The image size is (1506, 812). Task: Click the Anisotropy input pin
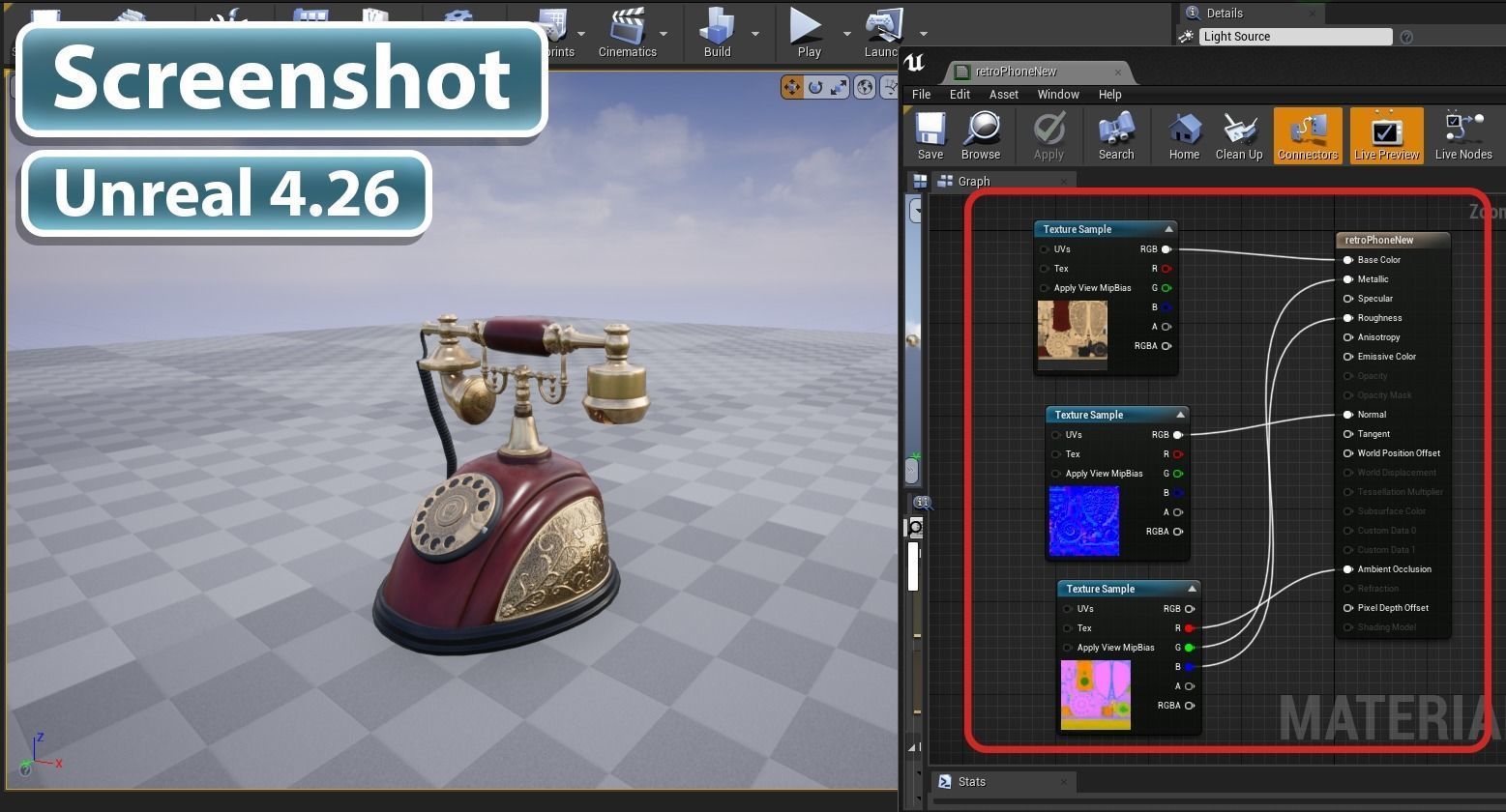[1348, 337]
